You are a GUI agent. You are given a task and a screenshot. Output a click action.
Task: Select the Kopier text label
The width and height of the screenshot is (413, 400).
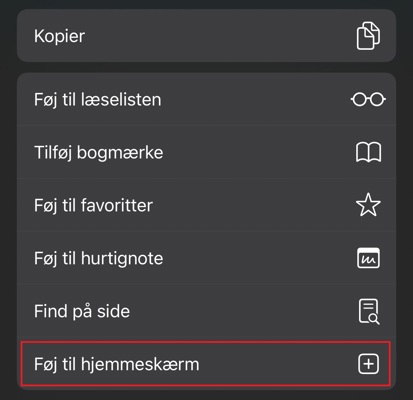(x=59, y=36)
